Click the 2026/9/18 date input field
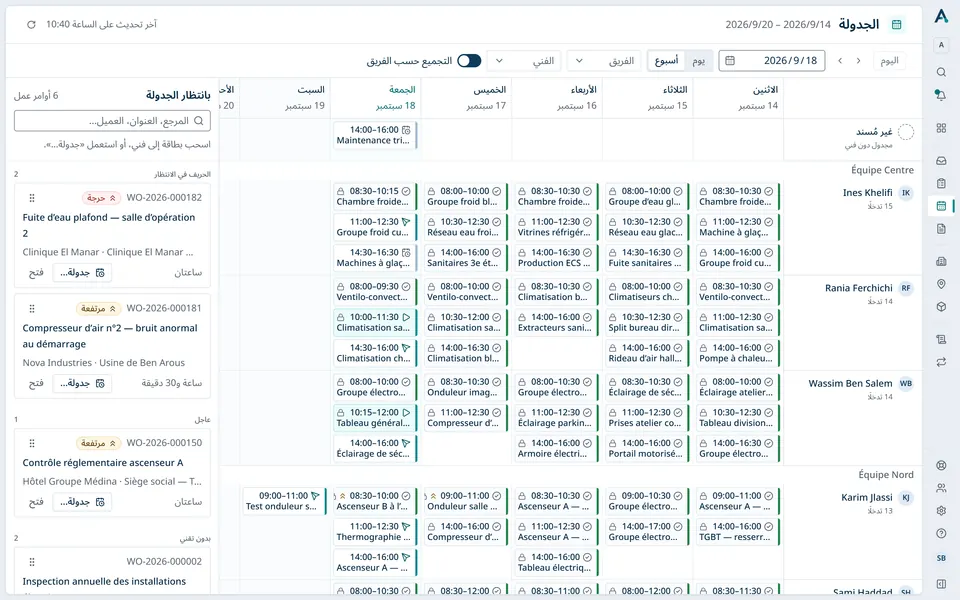The width and height of the screenshot is (960, 600). tap(771, 61)
